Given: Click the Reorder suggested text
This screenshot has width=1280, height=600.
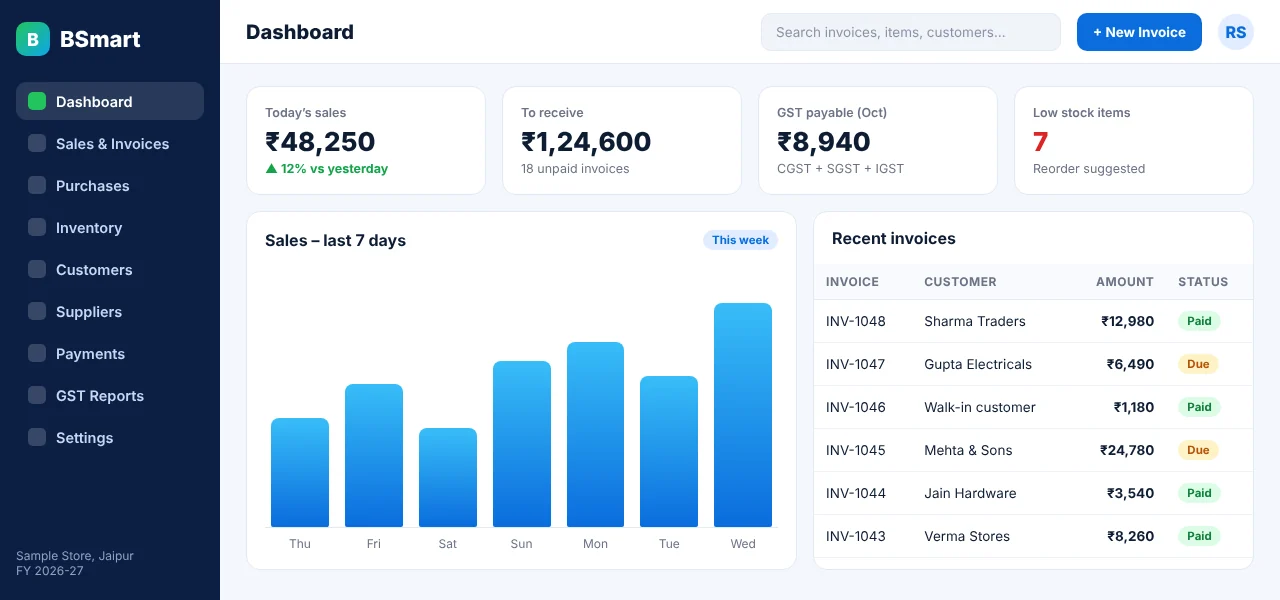Looking at the screenshot, I should (x=1089, y=169).
